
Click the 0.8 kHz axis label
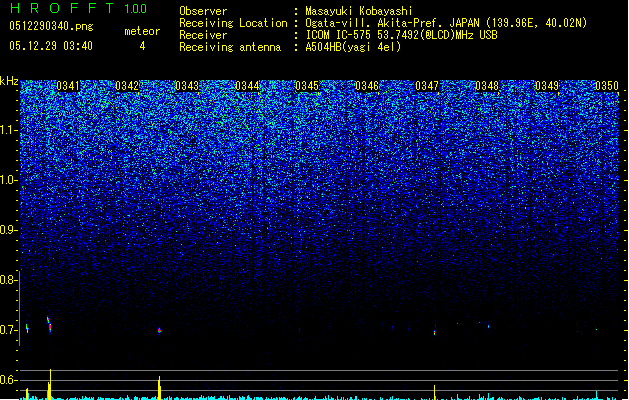9,280
